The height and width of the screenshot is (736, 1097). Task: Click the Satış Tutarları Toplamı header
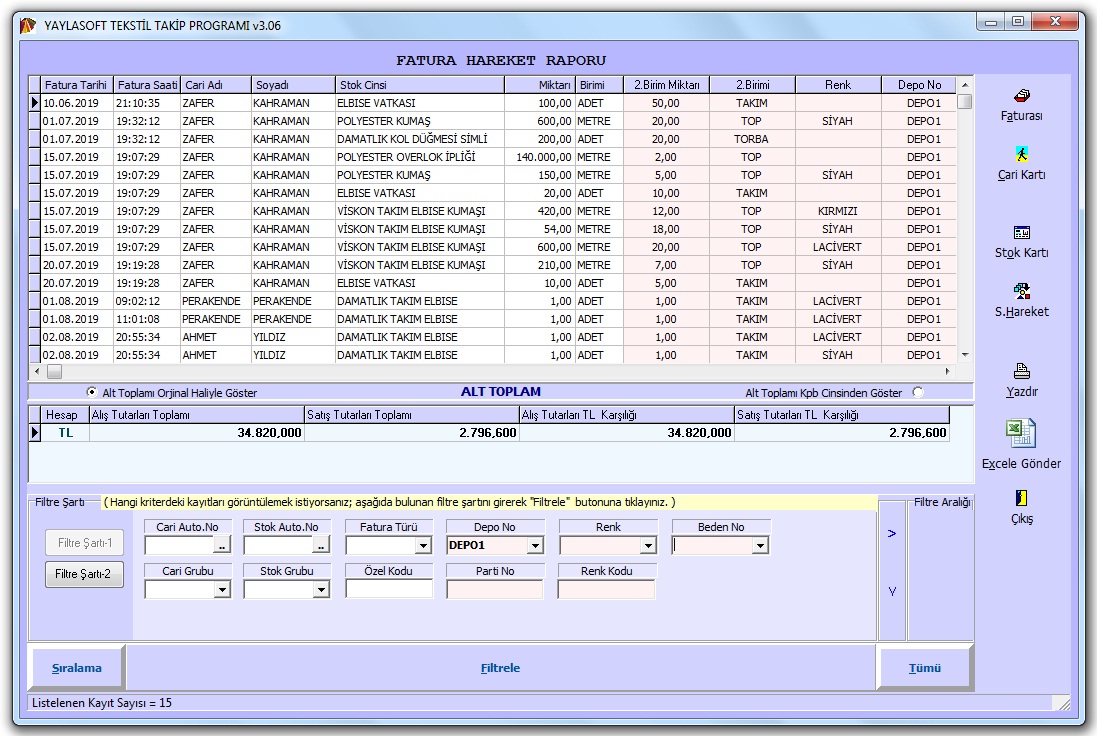412,415
